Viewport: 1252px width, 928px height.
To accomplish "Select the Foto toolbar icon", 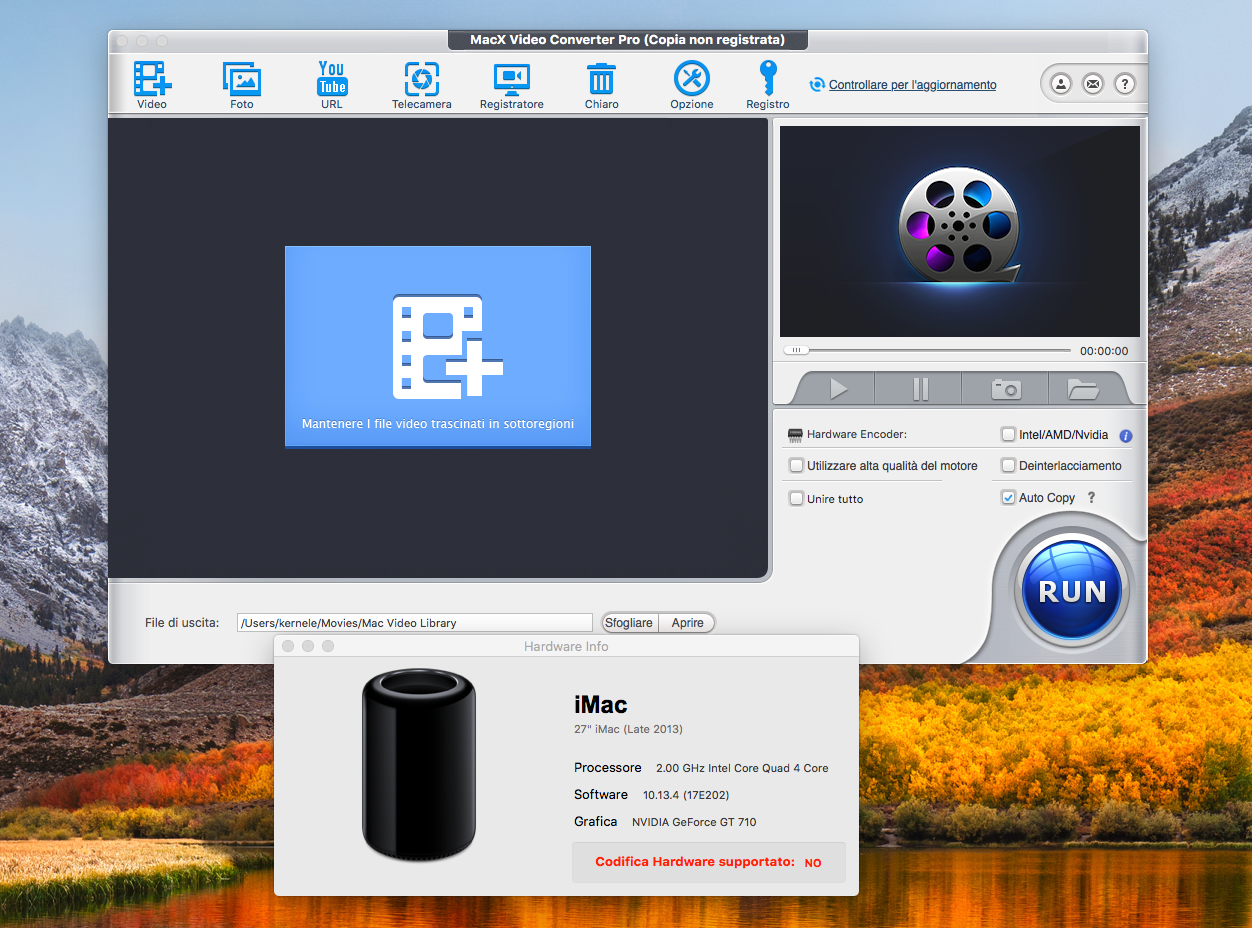I will click(x=242, y=84).
